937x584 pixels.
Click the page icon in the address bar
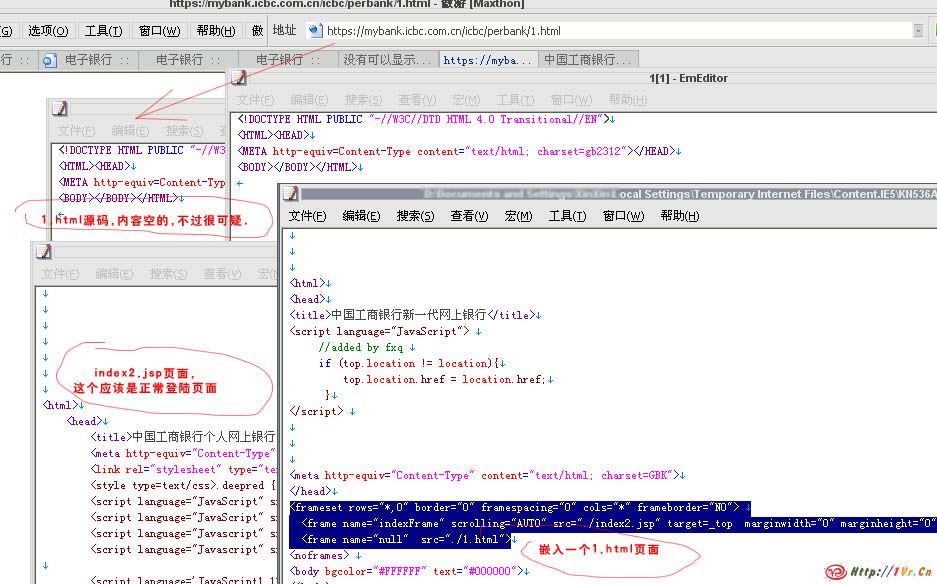[x=315, y=31]
